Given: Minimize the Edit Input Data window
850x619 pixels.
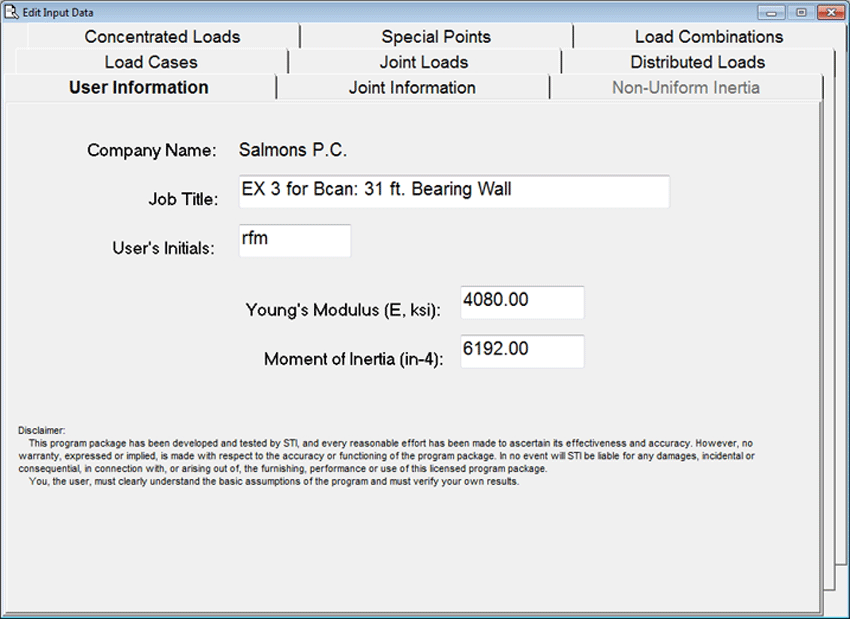Looking at the screenshot, I should (770, 12).
